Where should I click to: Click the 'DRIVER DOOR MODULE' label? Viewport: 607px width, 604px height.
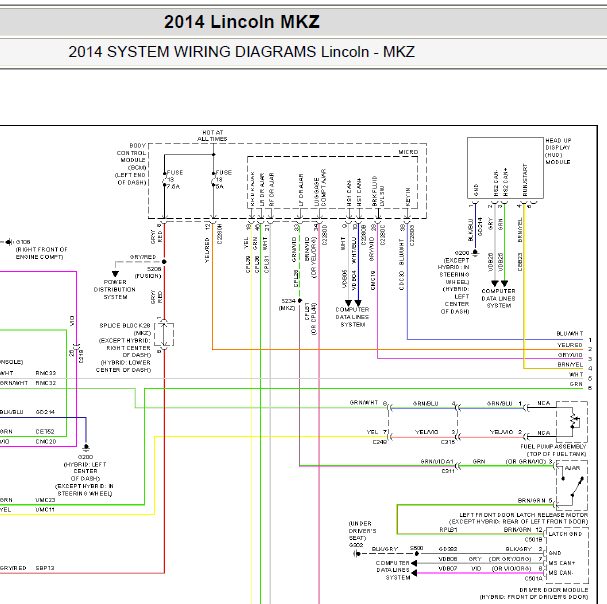pos(554,590)
